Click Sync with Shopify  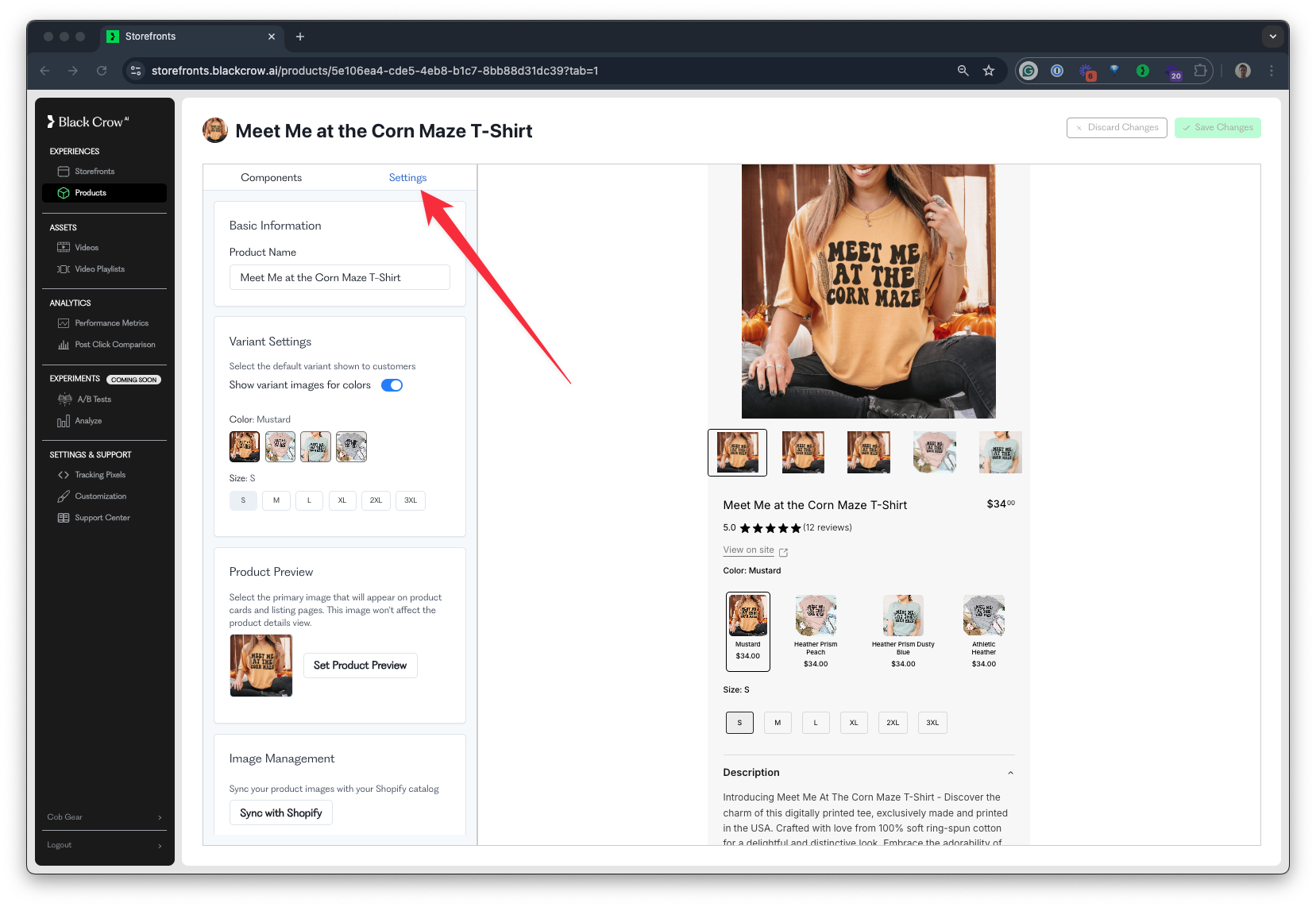coord(280,813)
